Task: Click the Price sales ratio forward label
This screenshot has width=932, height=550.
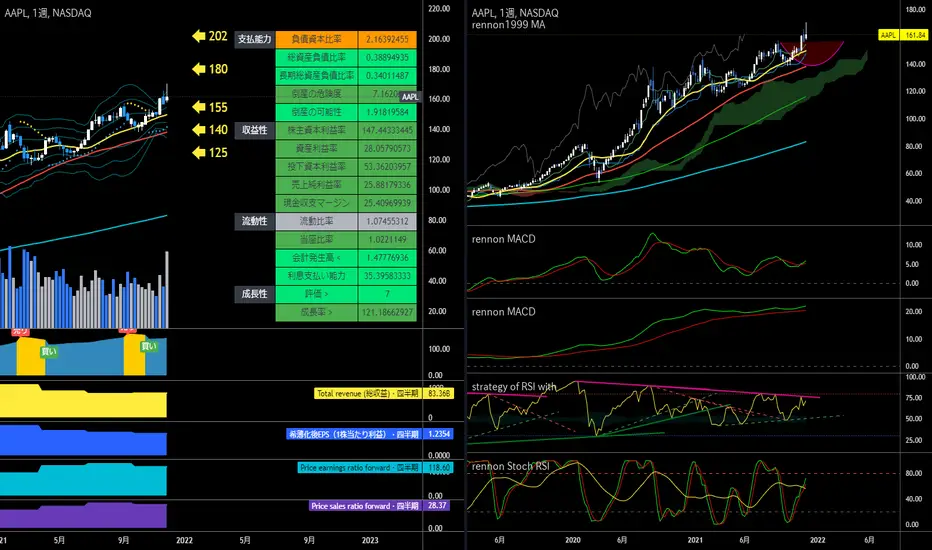Action: click(364, 506)
